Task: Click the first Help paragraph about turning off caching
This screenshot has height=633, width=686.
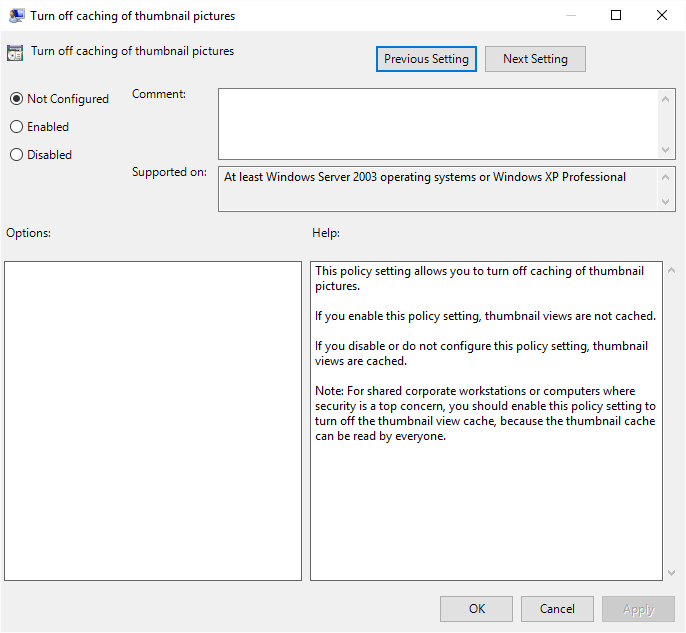Action: [480, 278]
